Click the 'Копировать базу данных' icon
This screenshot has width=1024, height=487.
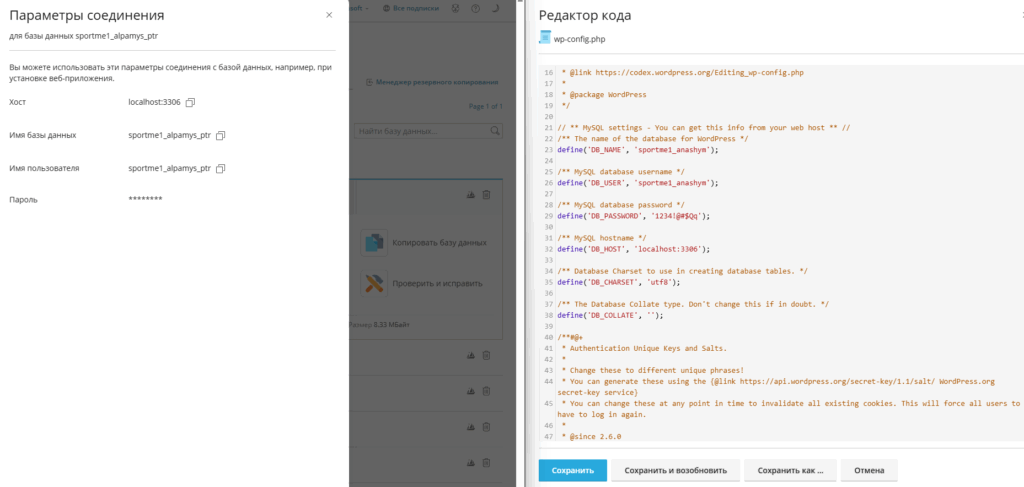click(374, 242)
